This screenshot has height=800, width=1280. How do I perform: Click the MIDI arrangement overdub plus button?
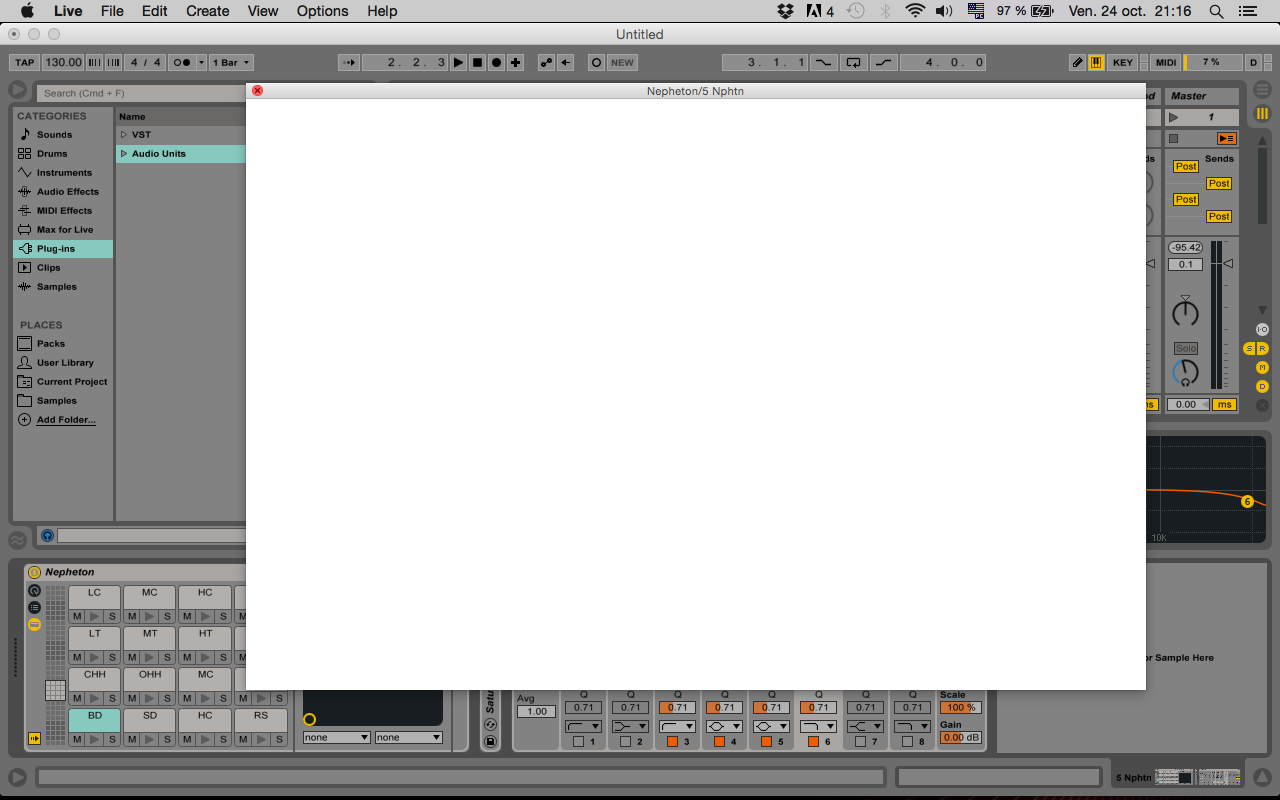[515, 62]
